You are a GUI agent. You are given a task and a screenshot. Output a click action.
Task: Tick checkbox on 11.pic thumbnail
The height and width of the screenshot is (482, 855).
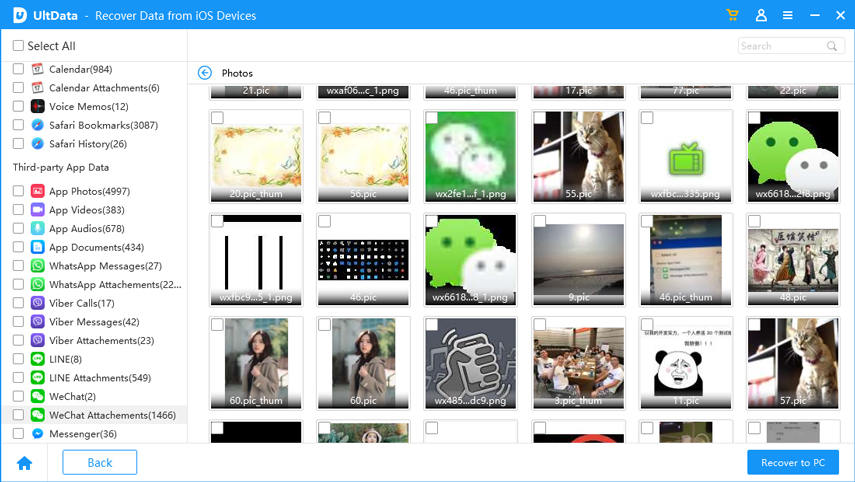tap(647, 324)
